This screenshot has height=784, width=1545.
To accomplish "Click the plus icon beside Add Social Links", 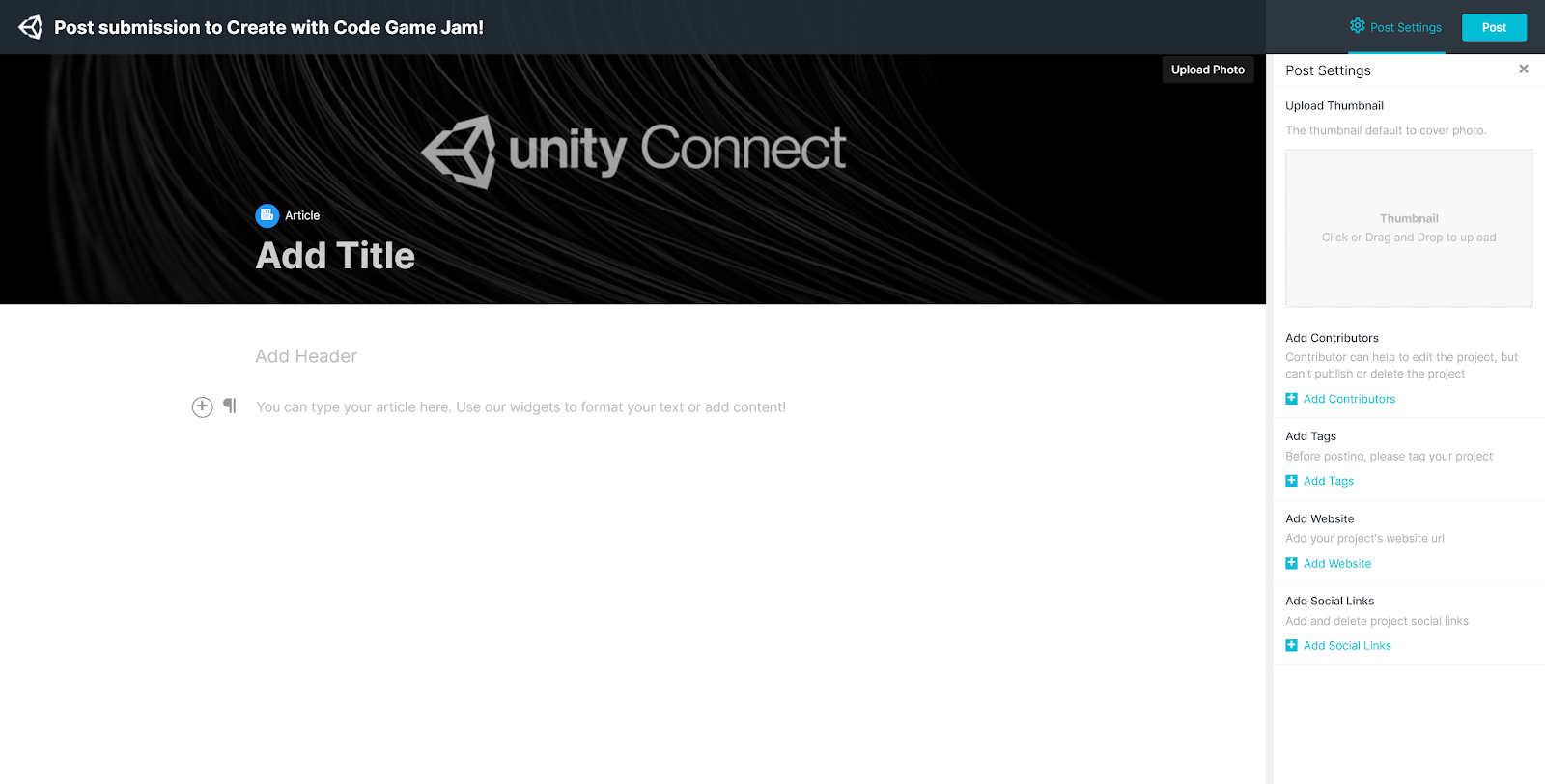I will [1291, 645].
